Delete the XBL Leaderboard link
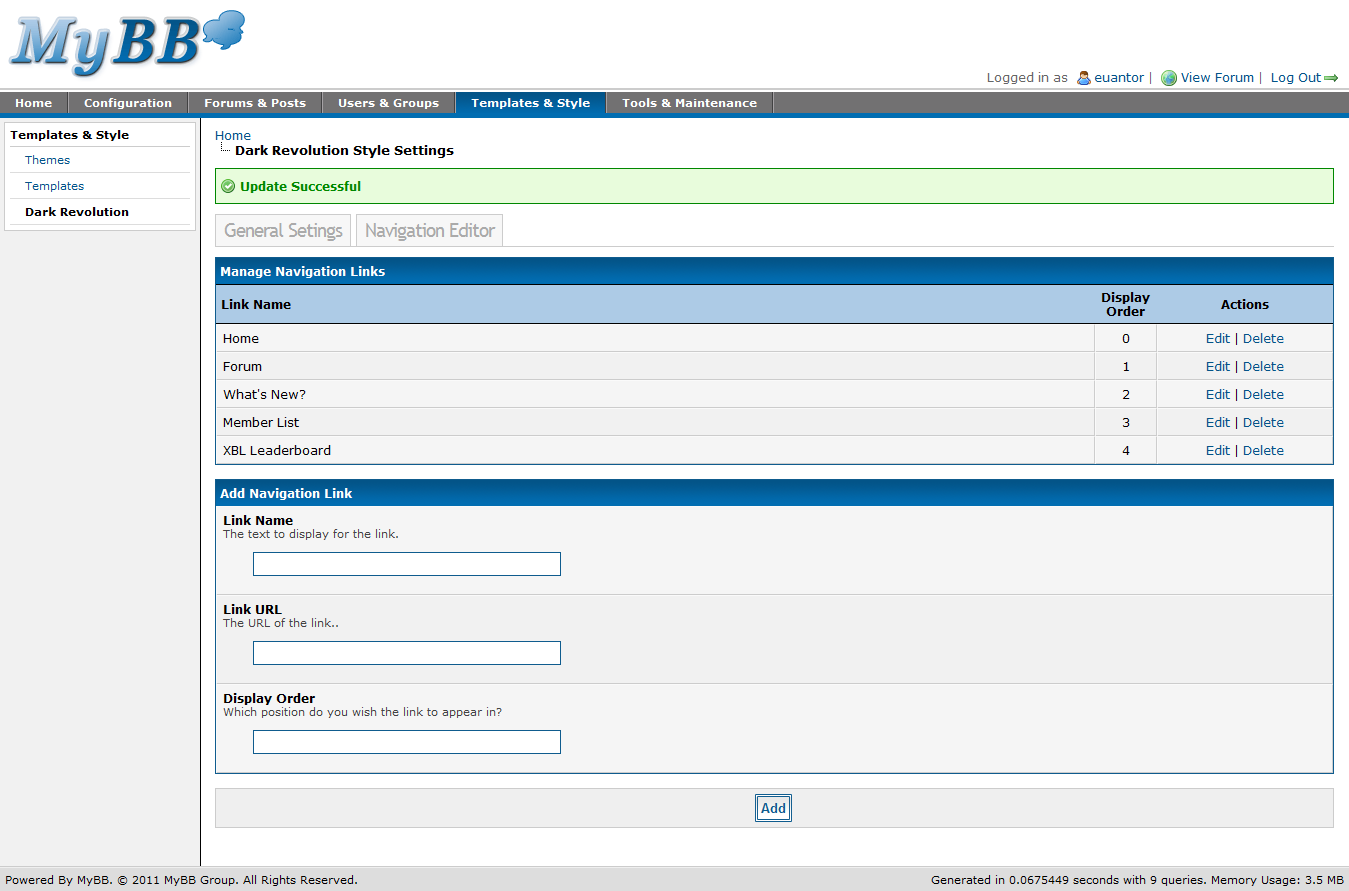Screen dimensions: 1349x891 (1263, 451)
